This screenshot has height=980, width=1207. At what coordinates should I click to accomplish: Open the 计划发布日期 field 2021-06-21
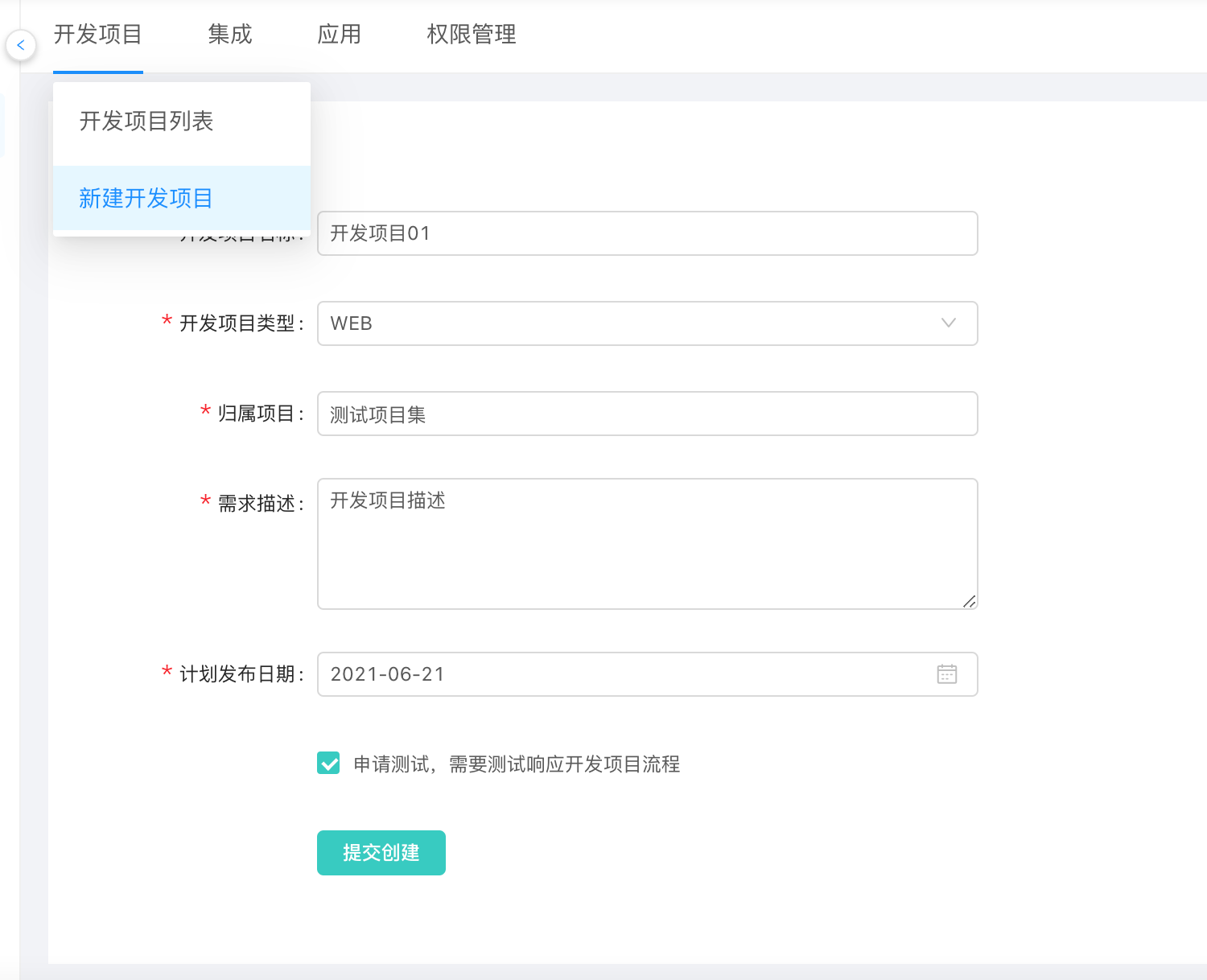648,674
